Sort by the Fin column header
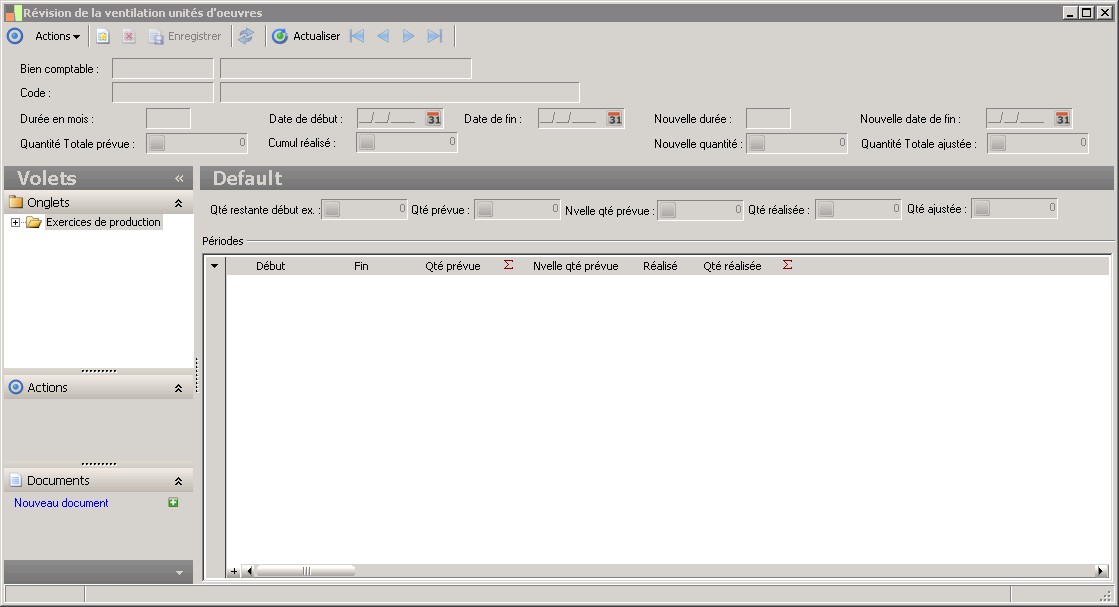The height and width of the screenshot is (607, 1119). [x=361, y=266]
